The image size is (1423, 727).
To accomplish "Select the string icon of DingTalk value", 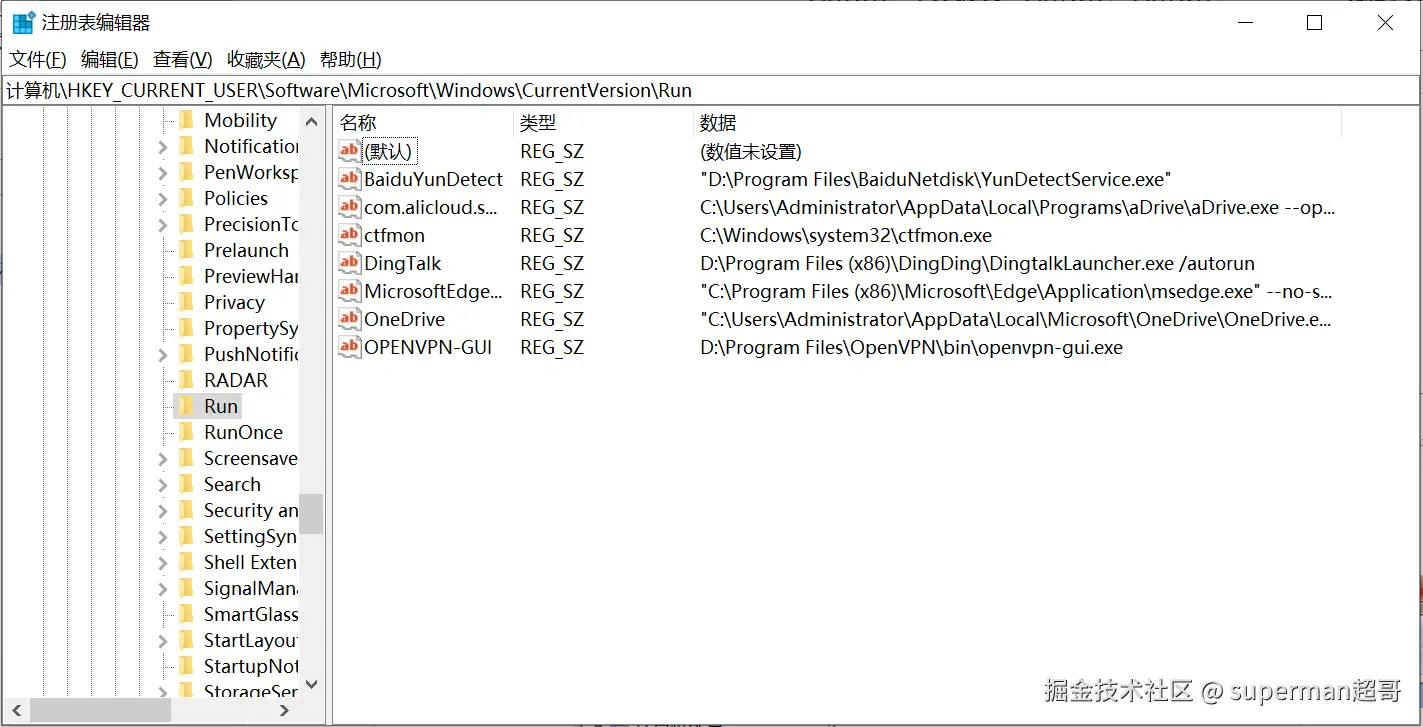I will coord(349,263).
